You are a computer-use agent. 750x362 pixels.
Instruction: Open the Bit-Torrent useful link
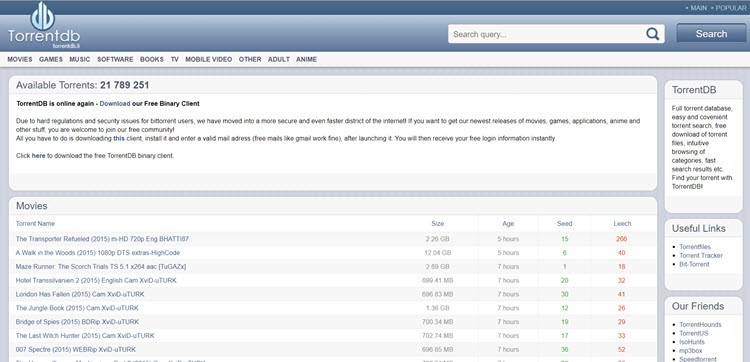[x=694, y=264]
